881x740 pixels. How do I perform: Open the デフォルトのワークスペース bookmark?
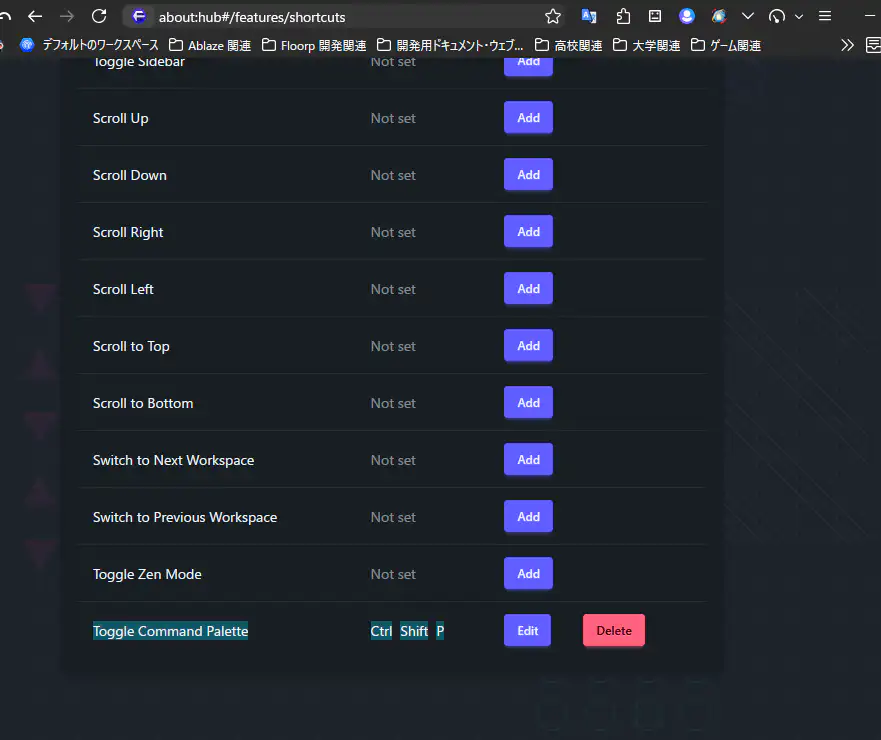pos(89,45)
